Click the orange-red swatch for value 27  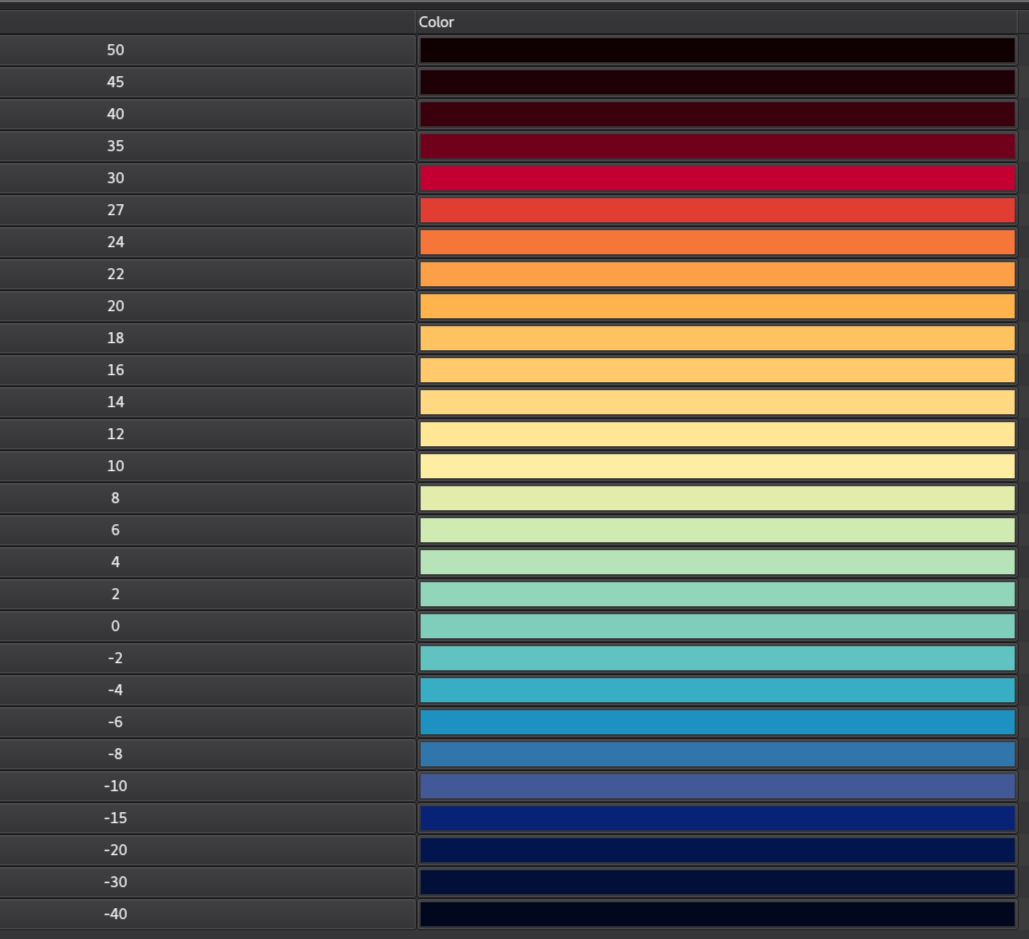[715, 210]
